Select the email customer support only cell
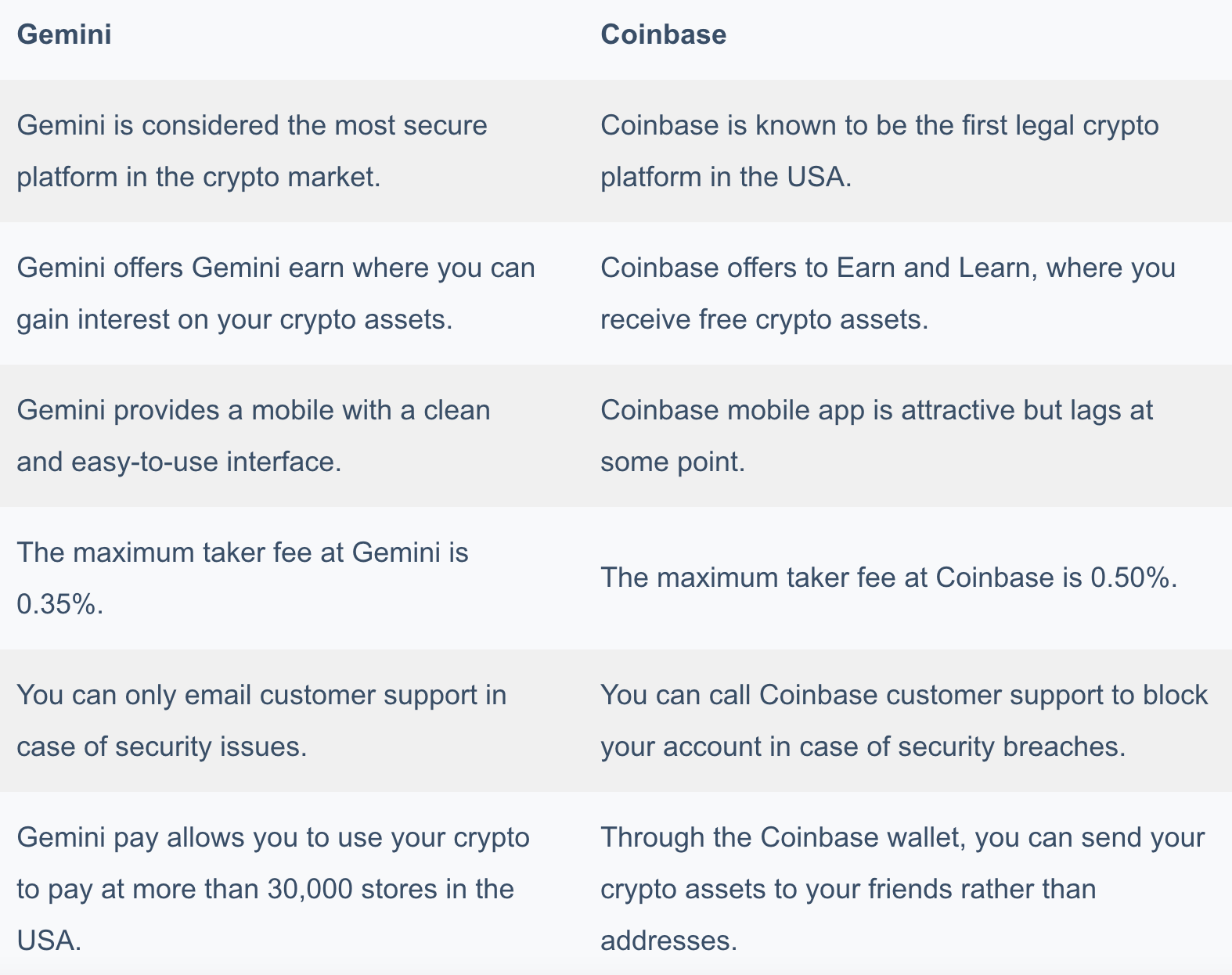1232x975 pixels. pos(292,721)
